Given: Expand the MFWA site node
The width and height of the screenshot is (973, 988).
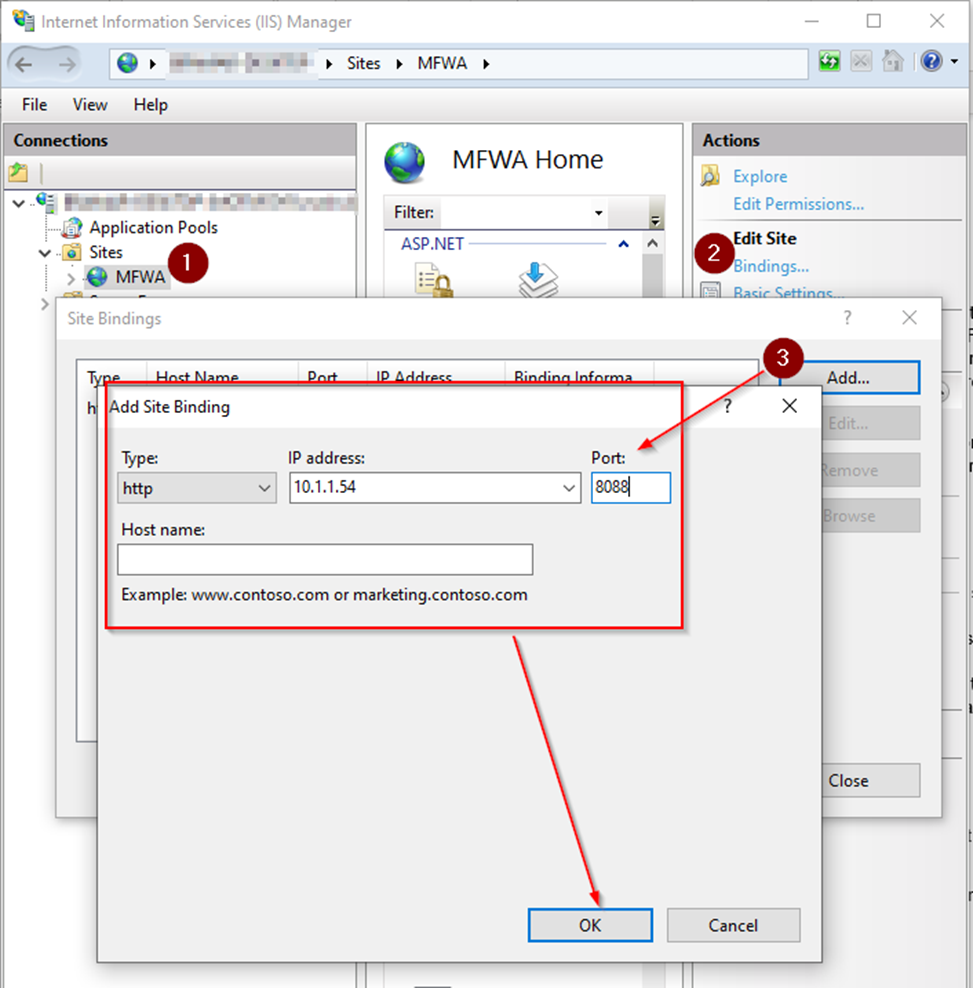Looking at the screenshot, I should pos(71,278).
